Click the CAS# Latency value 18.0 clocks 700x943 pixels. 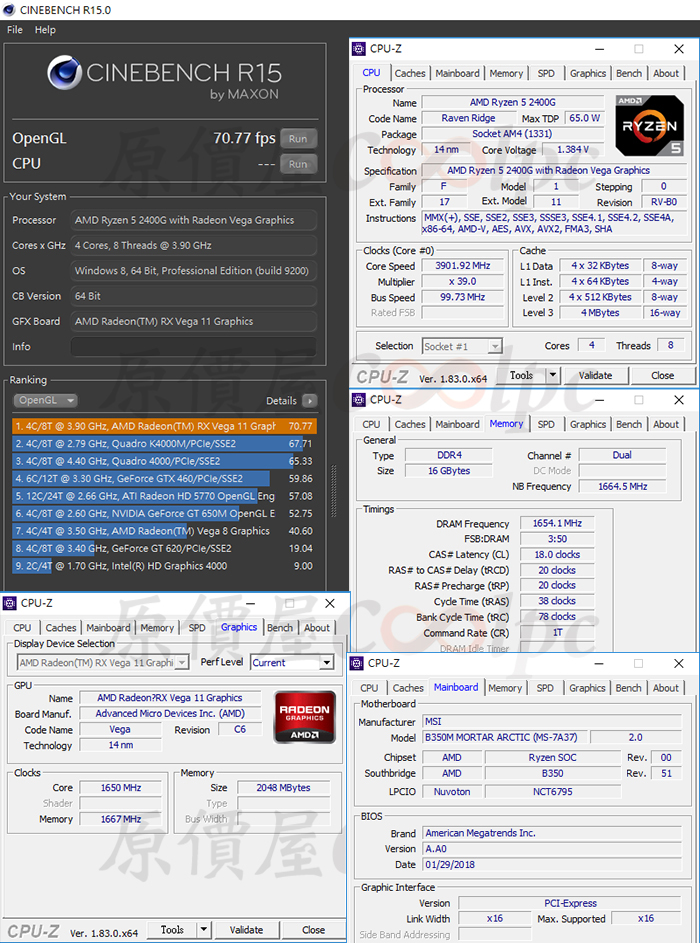coord(557,554)
